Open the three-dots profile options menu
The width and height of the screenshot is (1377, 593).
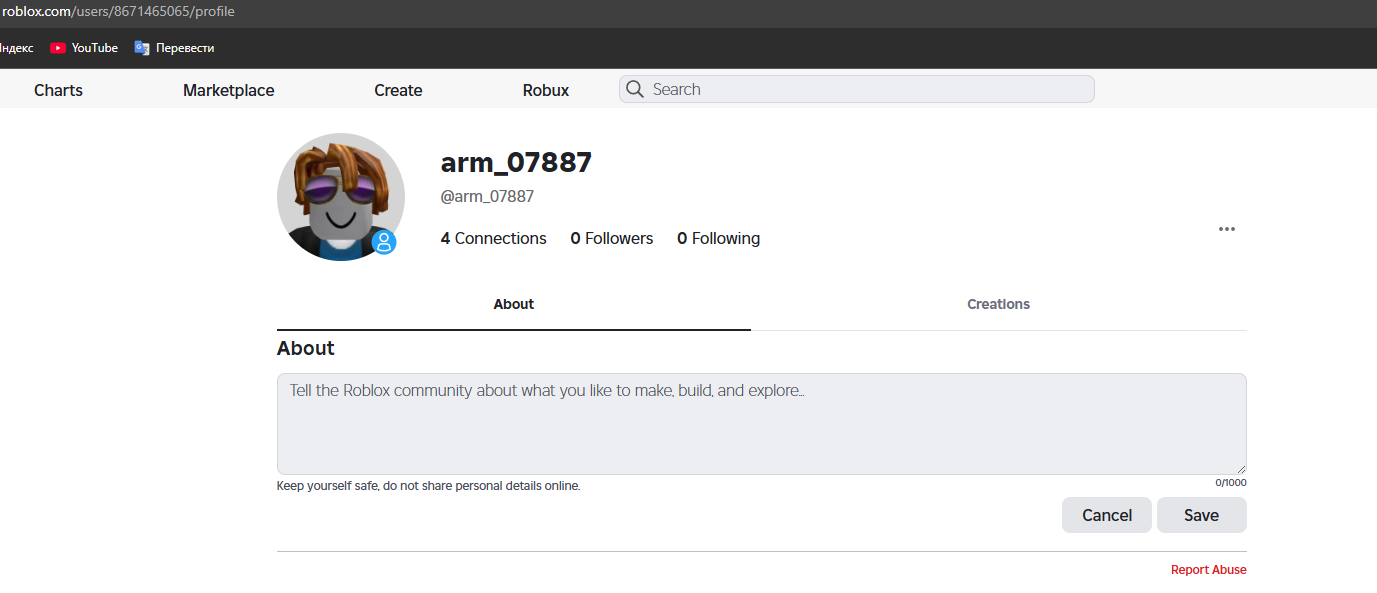[1227, 229]
